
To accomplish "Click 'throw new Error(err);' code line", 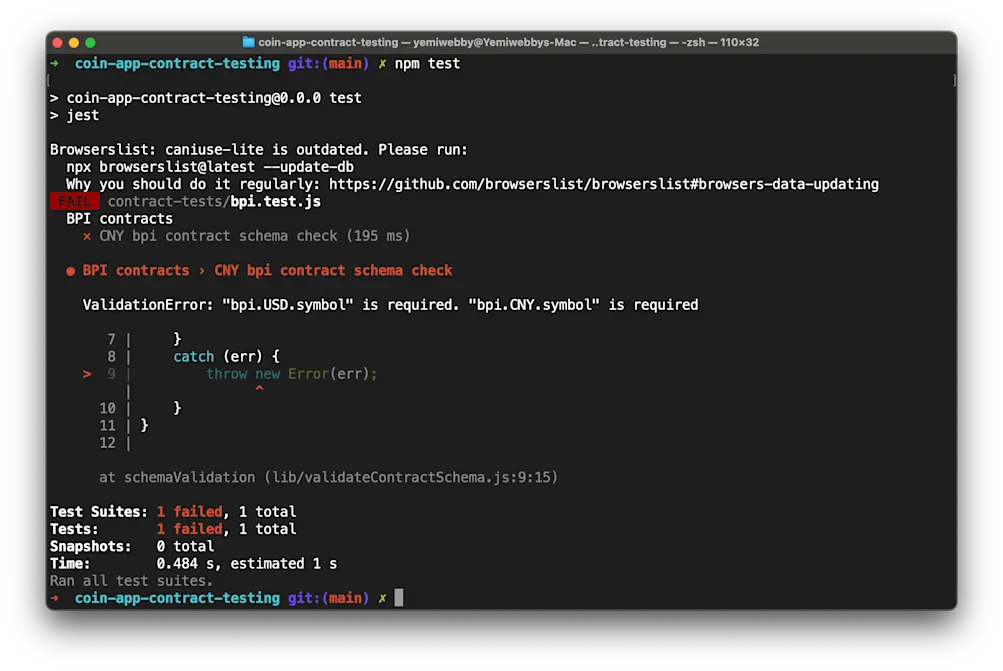I will tap(292, 374).
